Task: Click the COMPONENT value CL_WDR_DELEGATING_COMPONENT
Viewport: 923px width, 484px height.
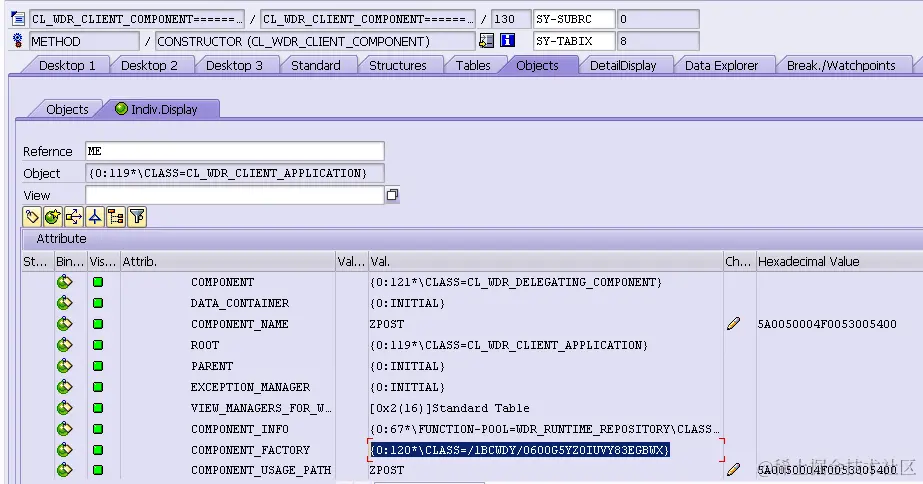Action: click(x=516, y=282)
